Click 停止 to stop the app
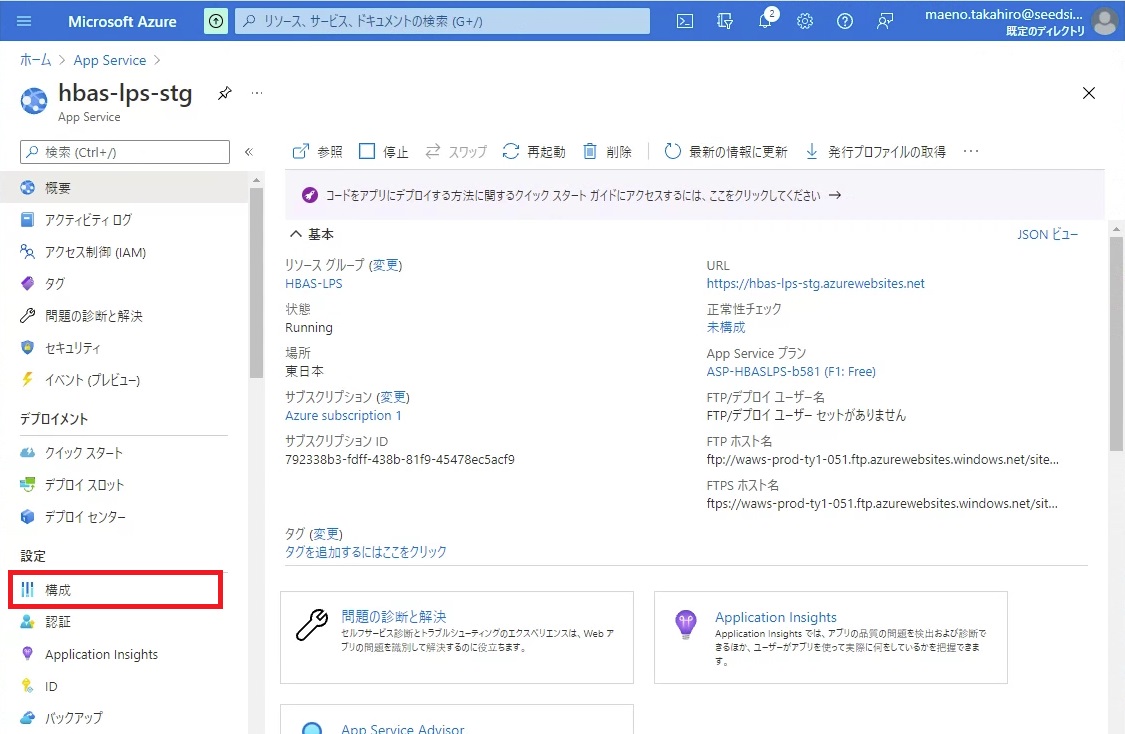This screenshot has width=1125, height=734. [x=384, y=152]
